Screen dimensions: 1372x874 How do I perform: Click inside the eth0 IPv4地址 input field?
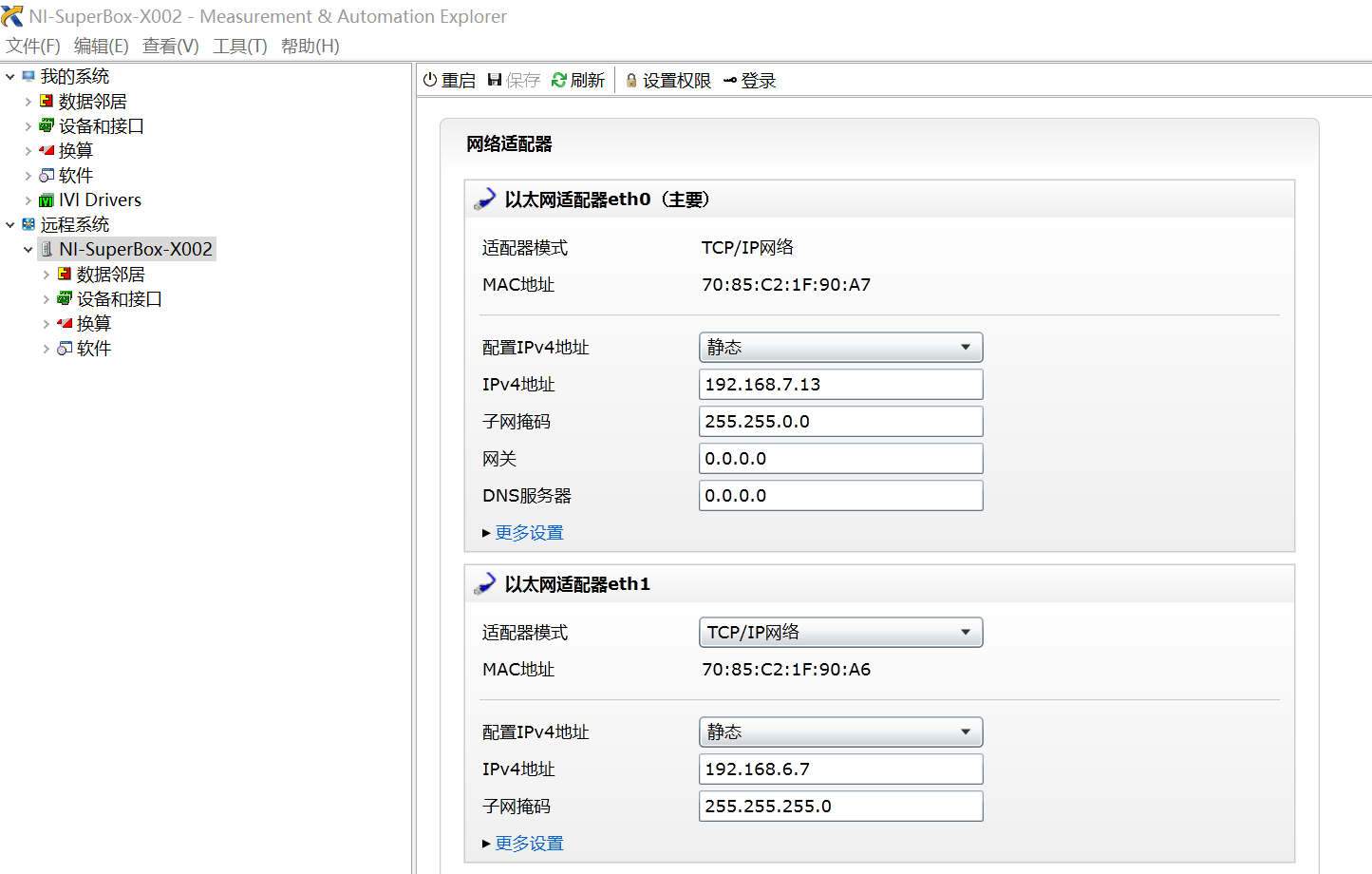(840, 384)
